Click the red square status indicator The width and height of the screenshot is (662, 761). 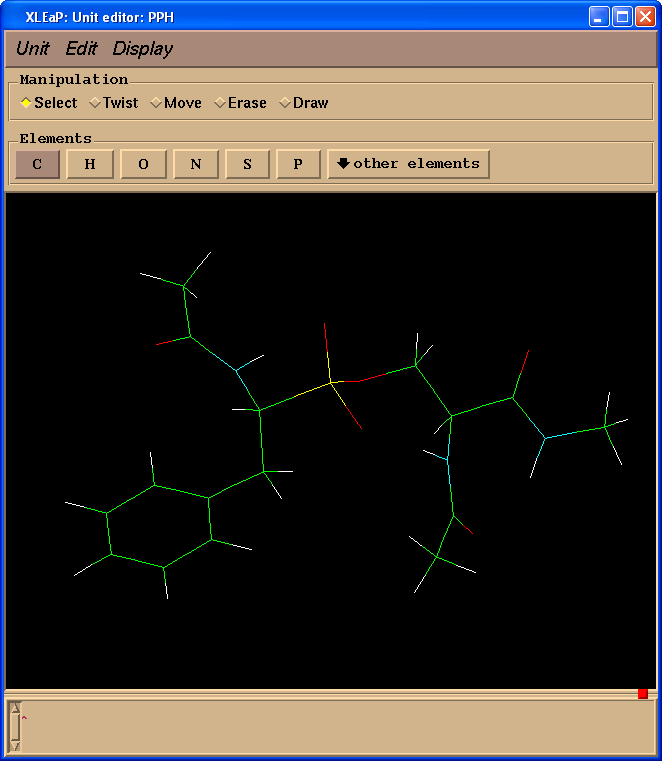click(643, 694)
